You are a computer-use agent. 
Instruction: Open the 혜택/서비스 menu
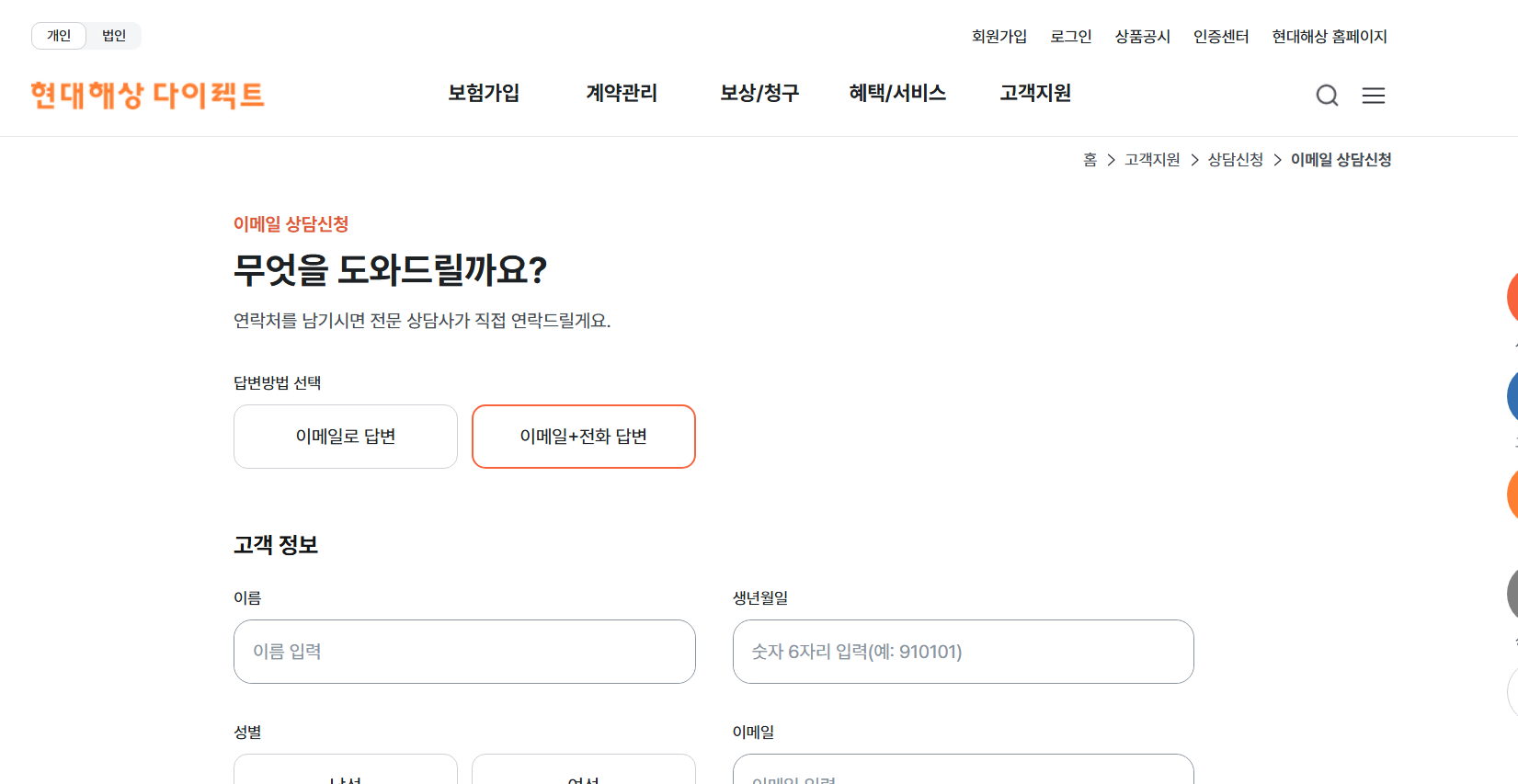pyautogui.click(x=897, y=93)
